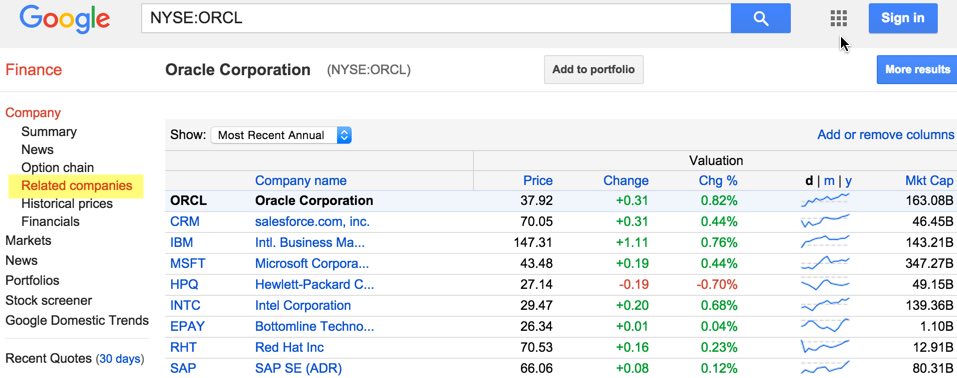Viewport: 957px width, 378px height.
Task: Open the Finance home link
Action: coord(34,70)
